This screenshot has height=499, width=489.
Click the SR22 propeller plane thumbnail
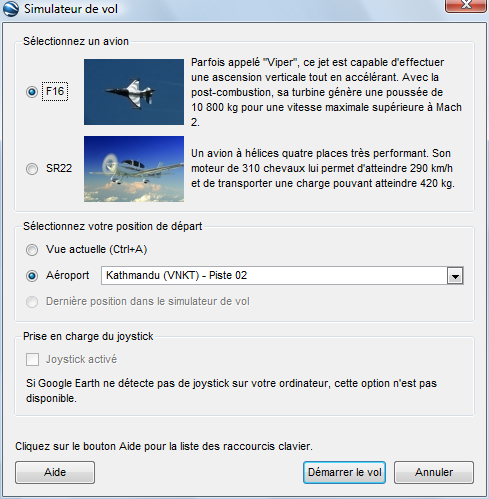(x=134, y=169)
